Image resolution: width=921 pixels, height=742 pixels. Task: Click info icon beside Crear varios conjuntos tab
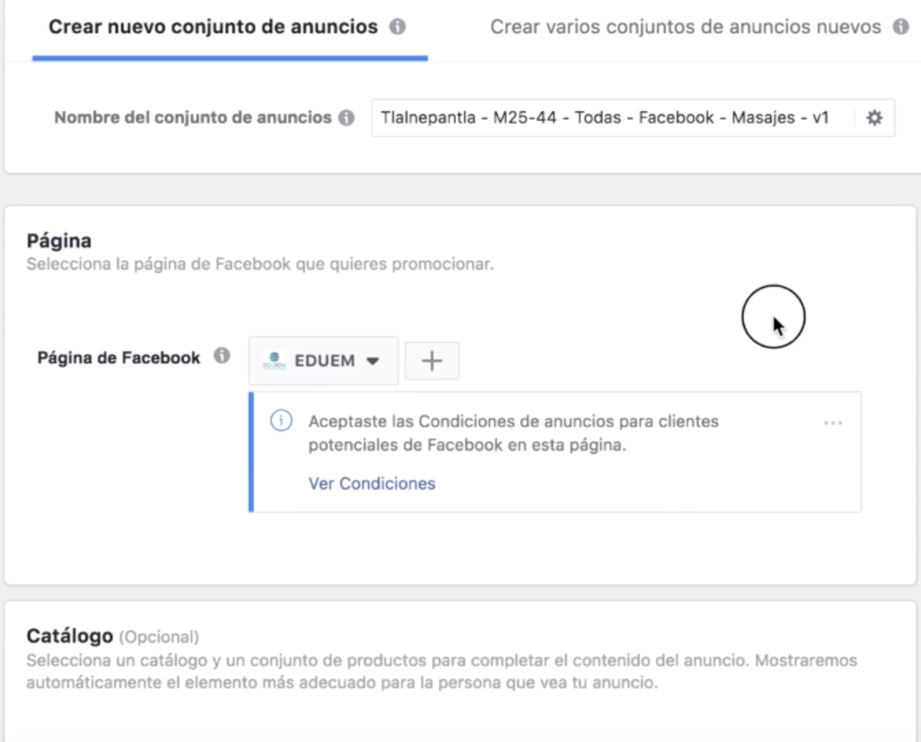(900, 27)
